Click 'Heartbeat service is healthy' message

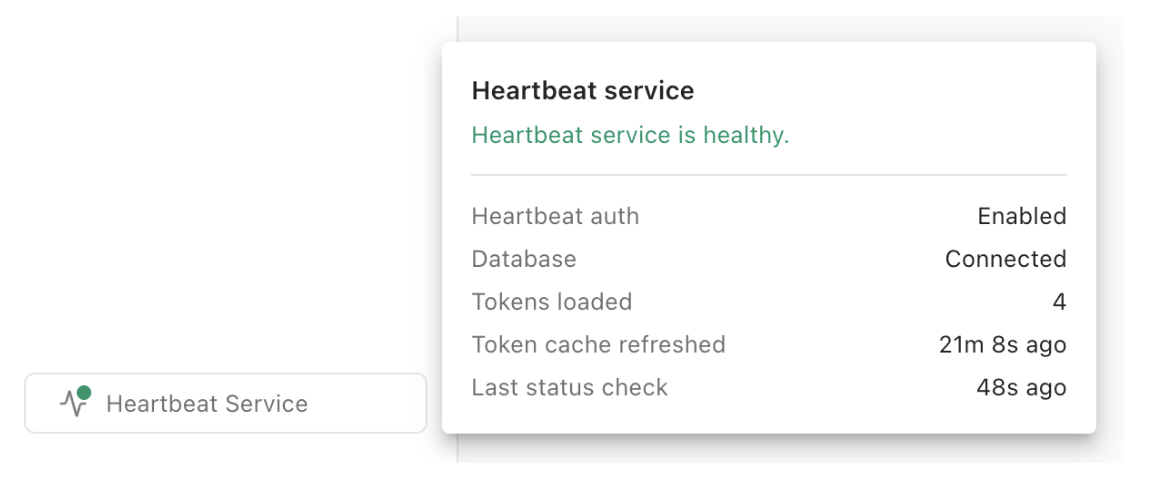pos(630,136)
